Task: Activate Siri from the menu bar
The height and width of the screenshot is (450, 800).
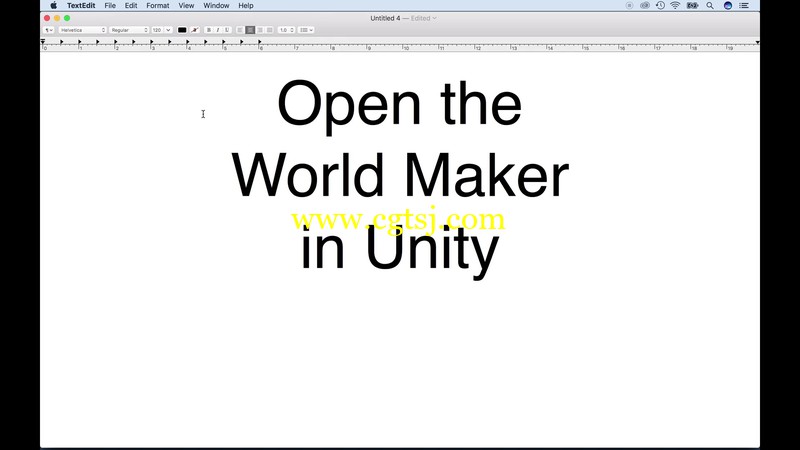Action: click(728, 6)
